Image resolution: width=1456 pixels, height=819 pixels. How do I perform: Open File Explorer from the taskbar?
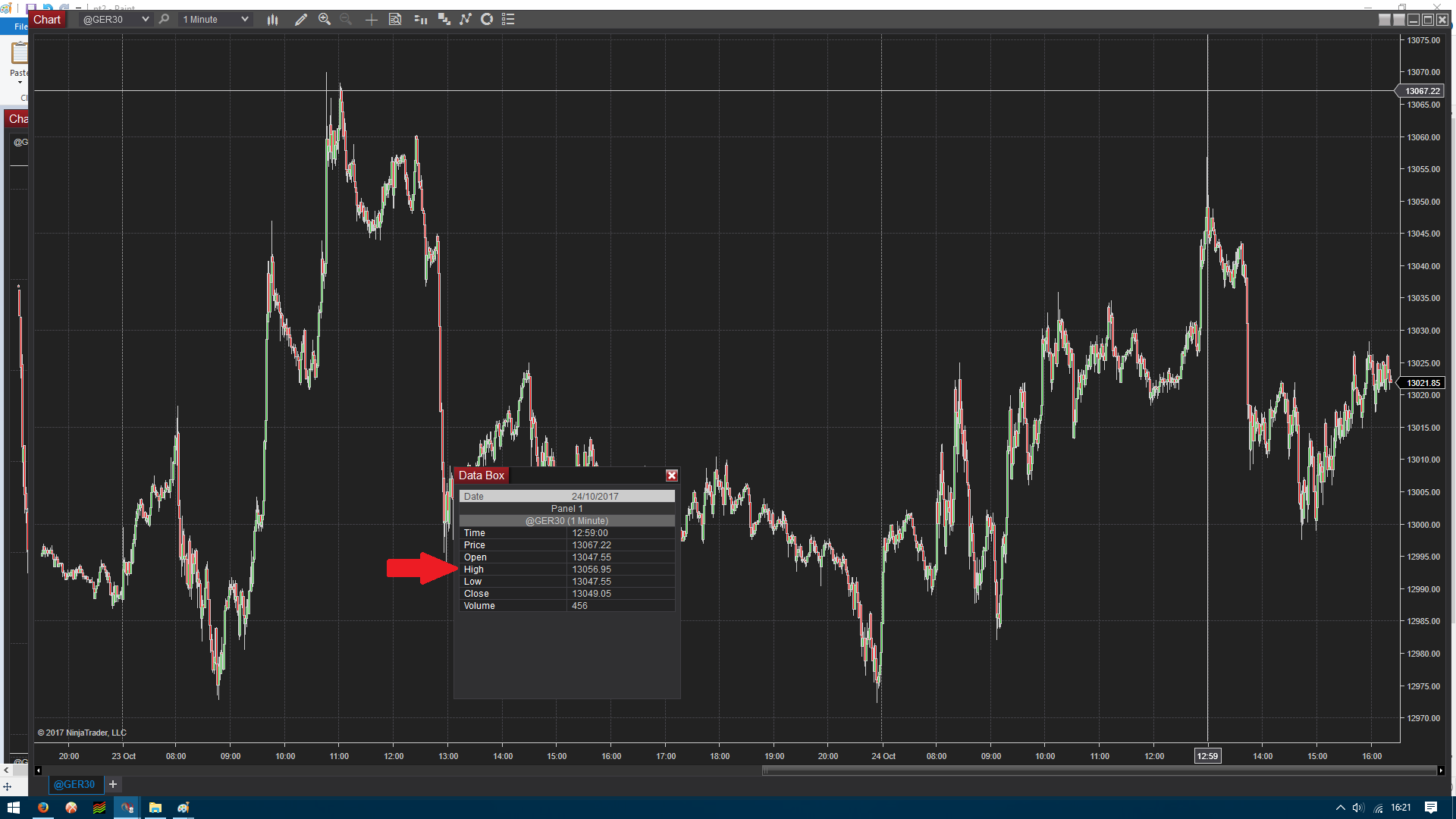coord(155,808)
